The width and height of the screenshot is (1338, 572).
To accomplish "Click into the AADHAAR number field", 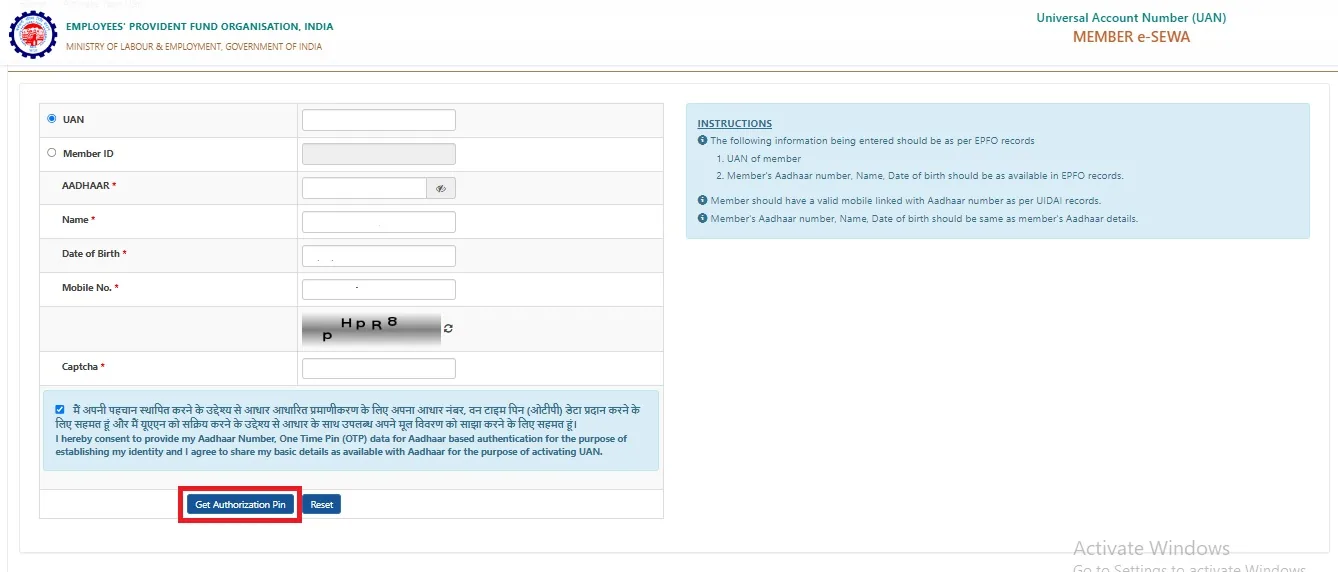I will tap(365, 188).
